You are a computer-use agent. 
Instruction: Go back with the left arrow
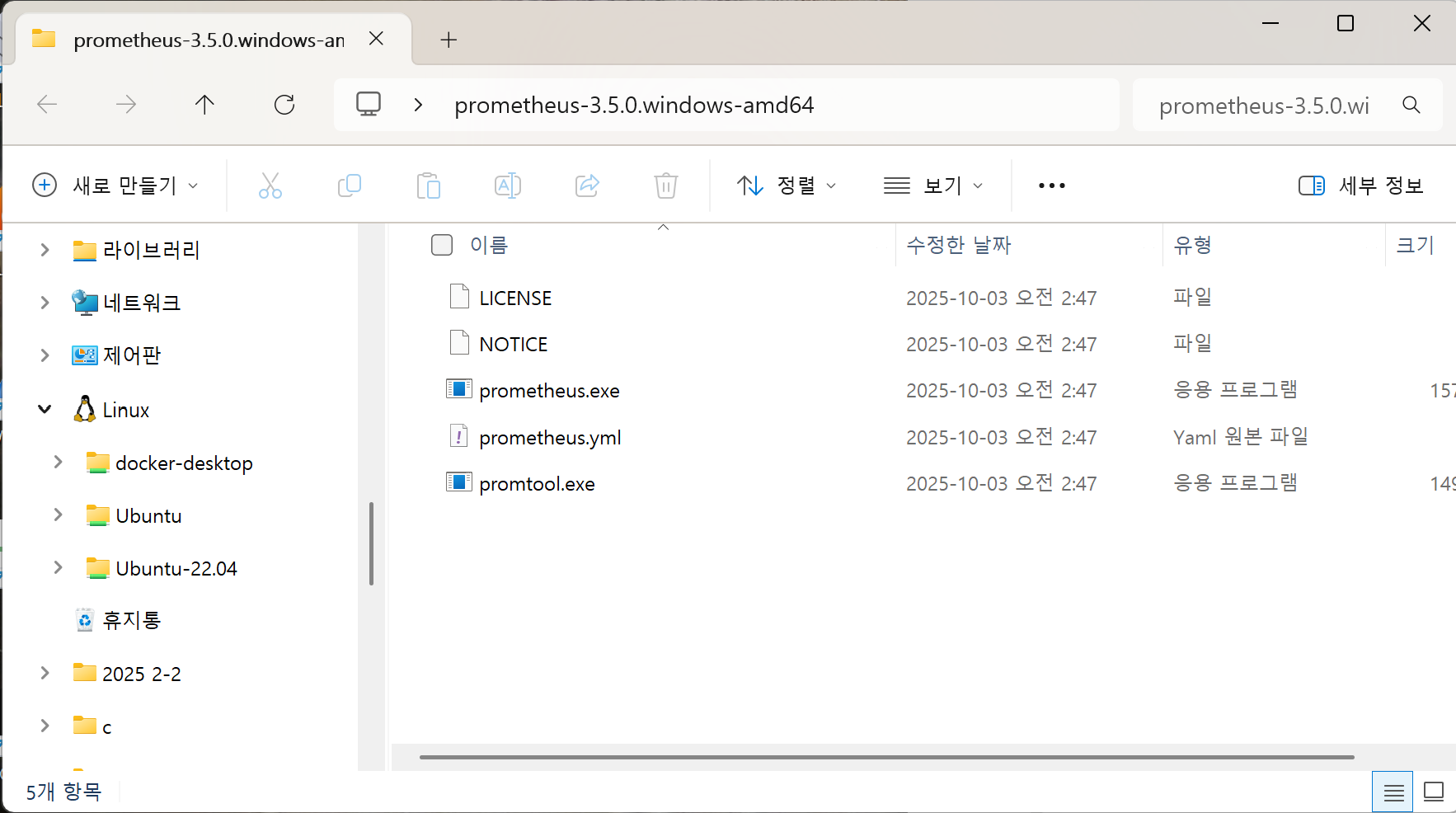(x=47, y=105)
